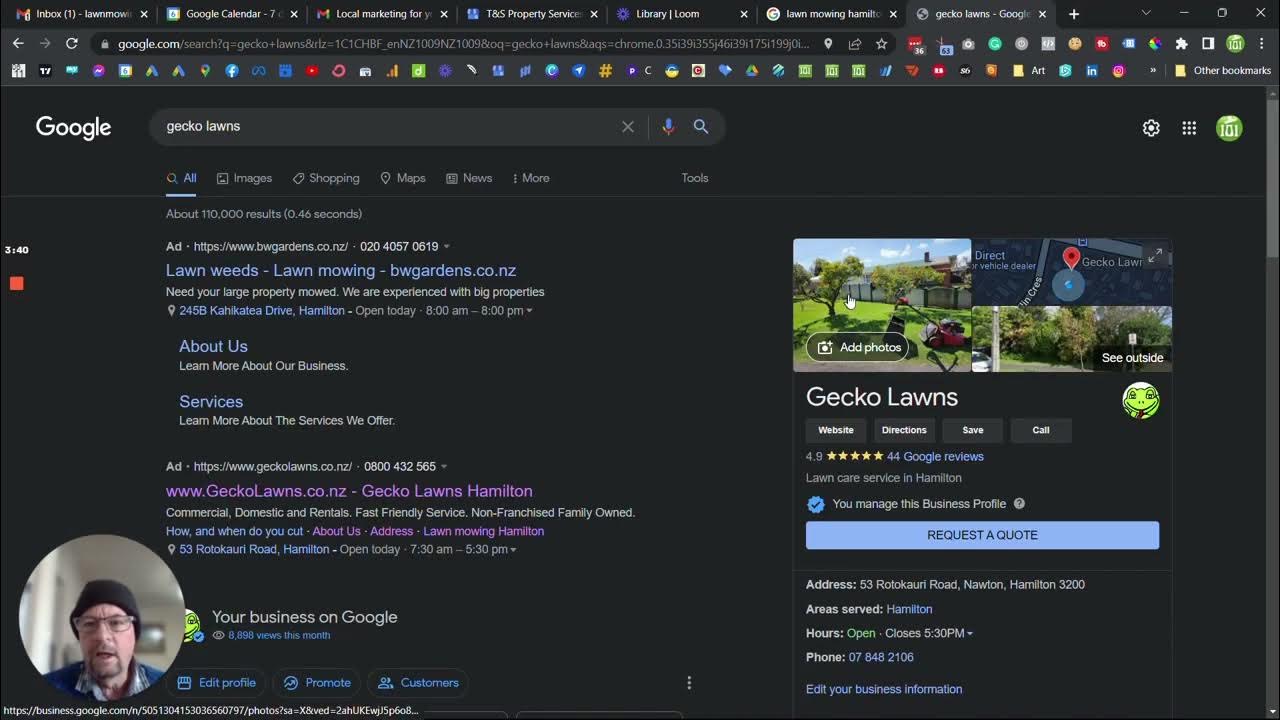Open Google quick settings gear

tap(1151, 128)
